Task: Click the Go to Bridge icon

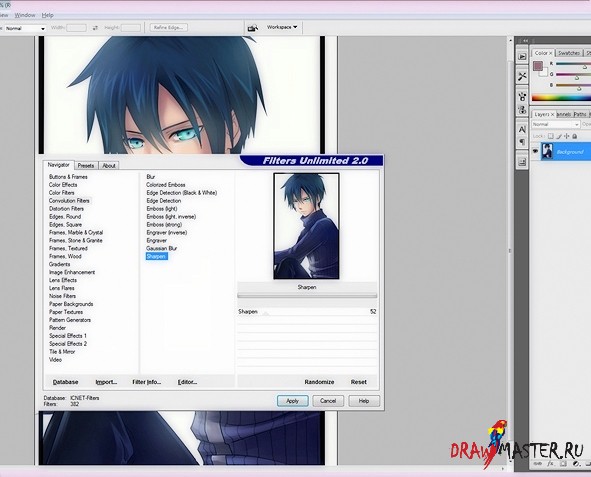Action: (253, 28)
